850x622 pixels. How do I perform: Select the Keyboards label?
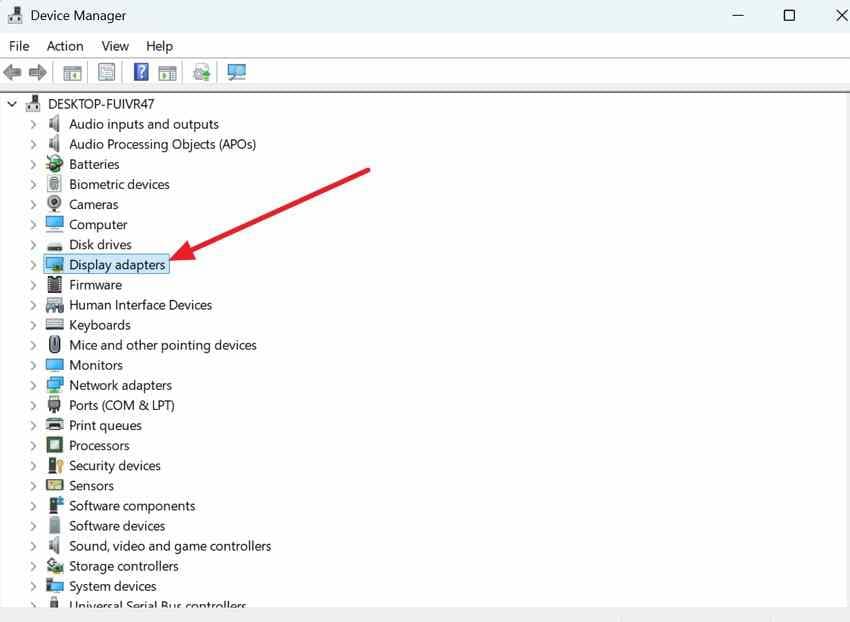(100, 325)
